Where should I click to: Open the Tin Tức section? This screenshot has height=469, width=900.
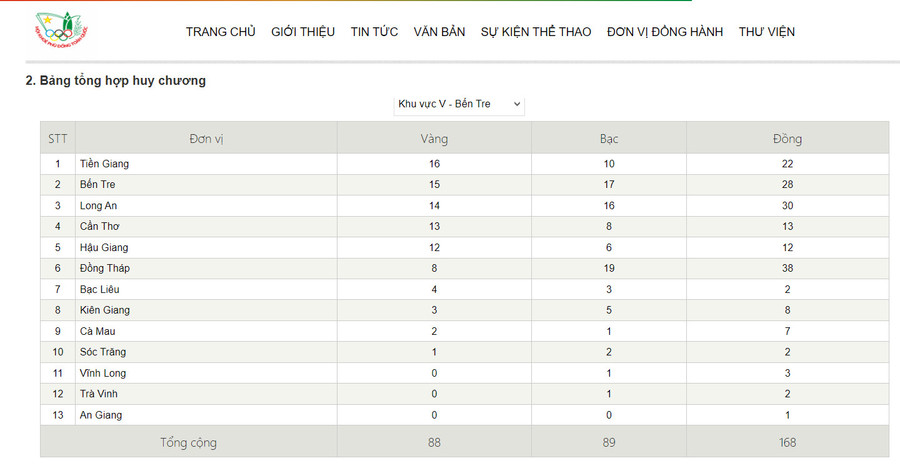tap(374, 32)
